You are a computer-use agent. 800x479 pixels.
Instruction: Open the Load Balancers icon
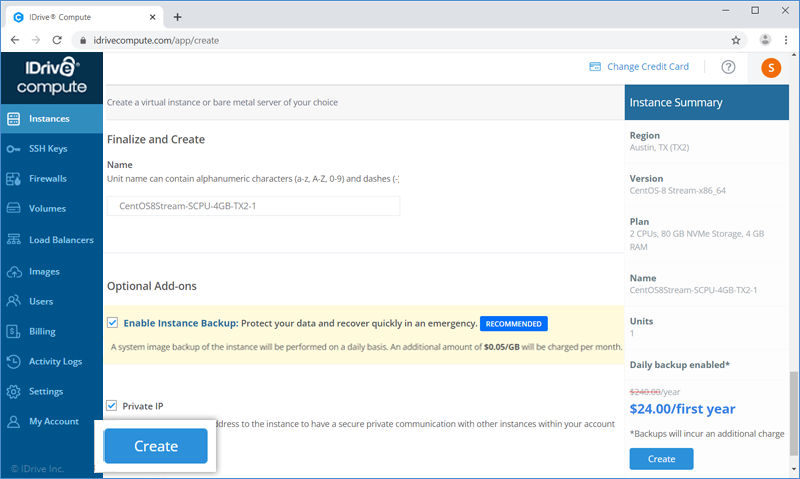point(13,239)
